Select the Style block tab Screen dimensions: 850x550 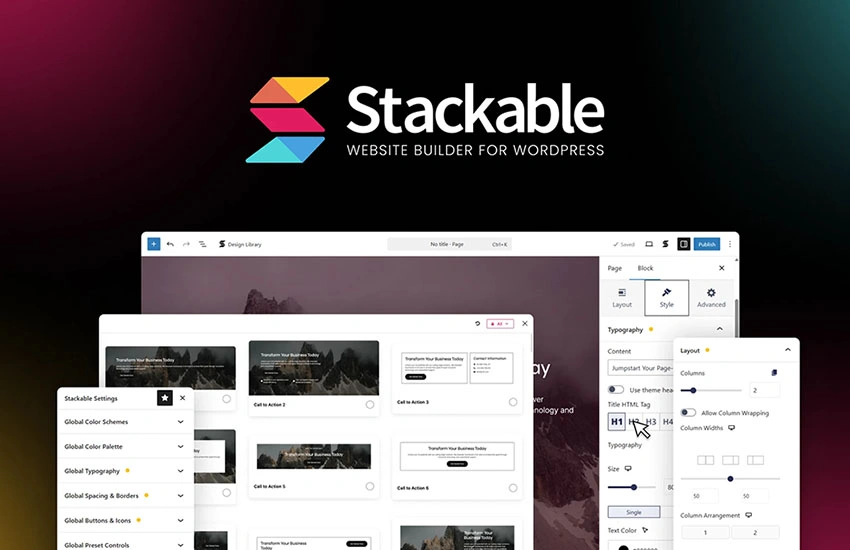click(x=667, y=298)
